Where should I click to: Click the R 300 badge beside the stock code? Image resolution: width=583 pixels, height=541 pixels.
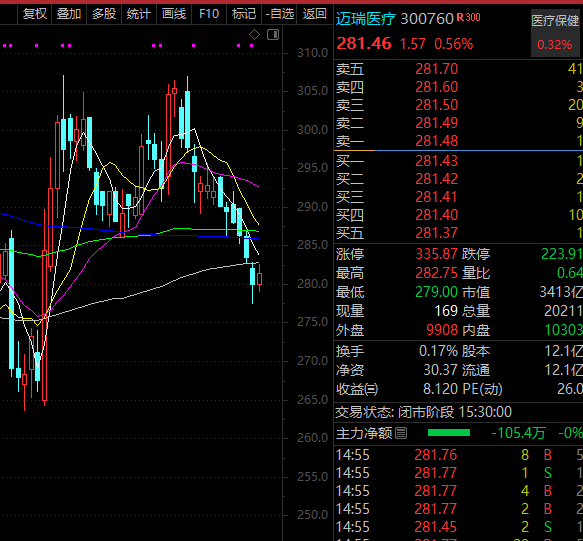468,17
